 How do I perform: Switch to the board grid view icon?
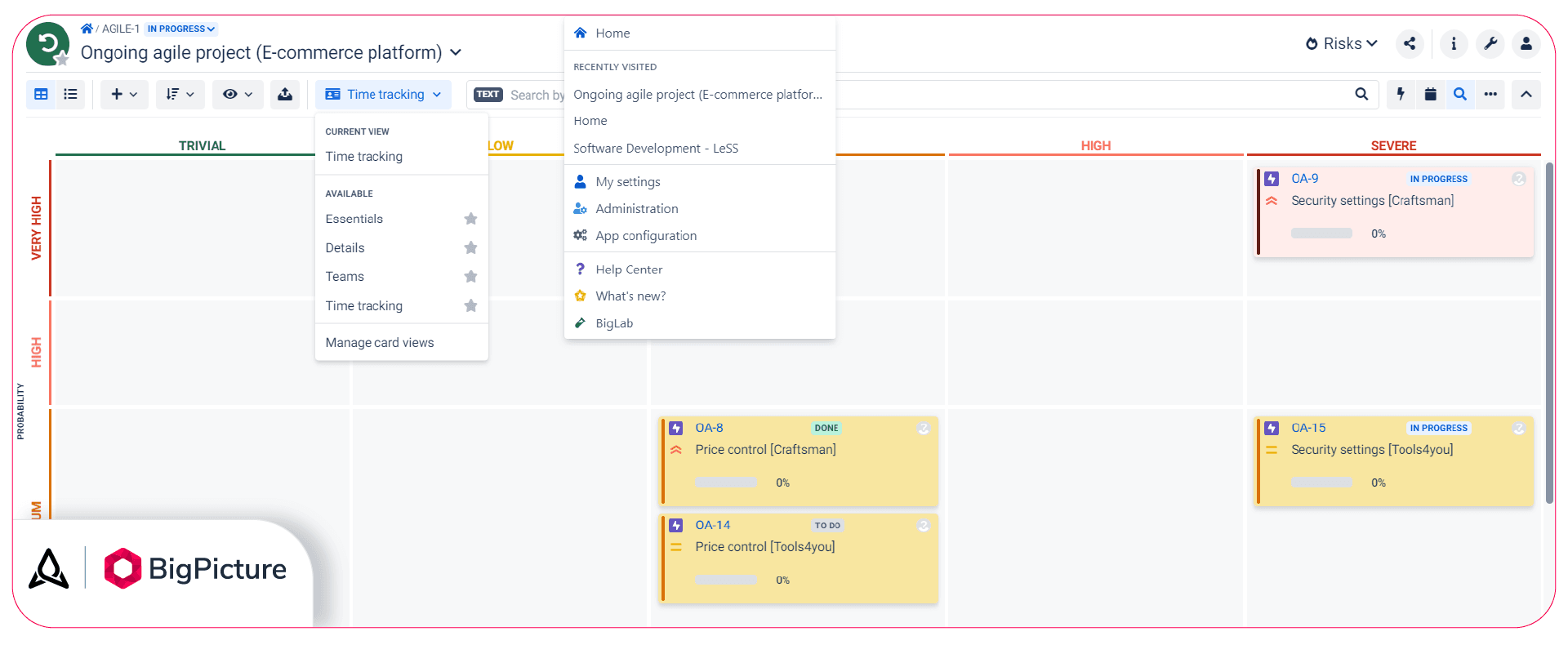[41, 95]
